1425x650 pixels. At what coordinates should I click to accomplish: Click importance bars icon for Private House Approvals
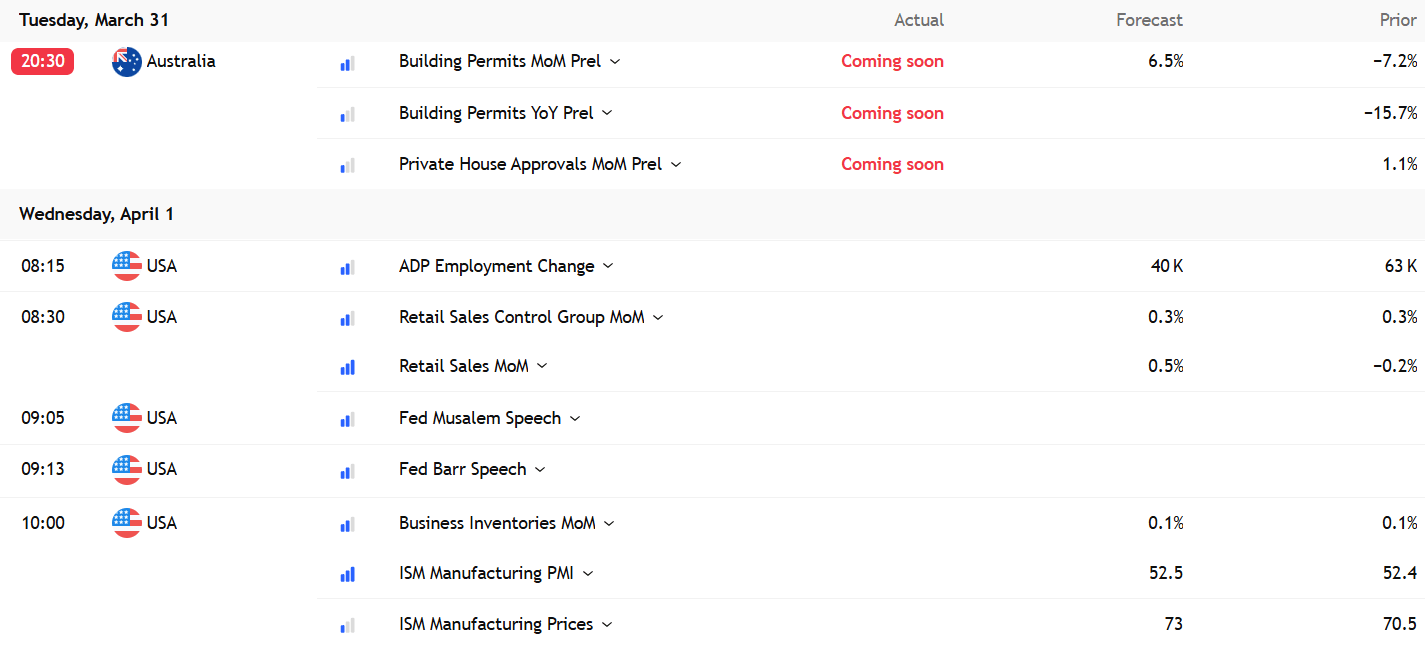click(x=347, y=165)
